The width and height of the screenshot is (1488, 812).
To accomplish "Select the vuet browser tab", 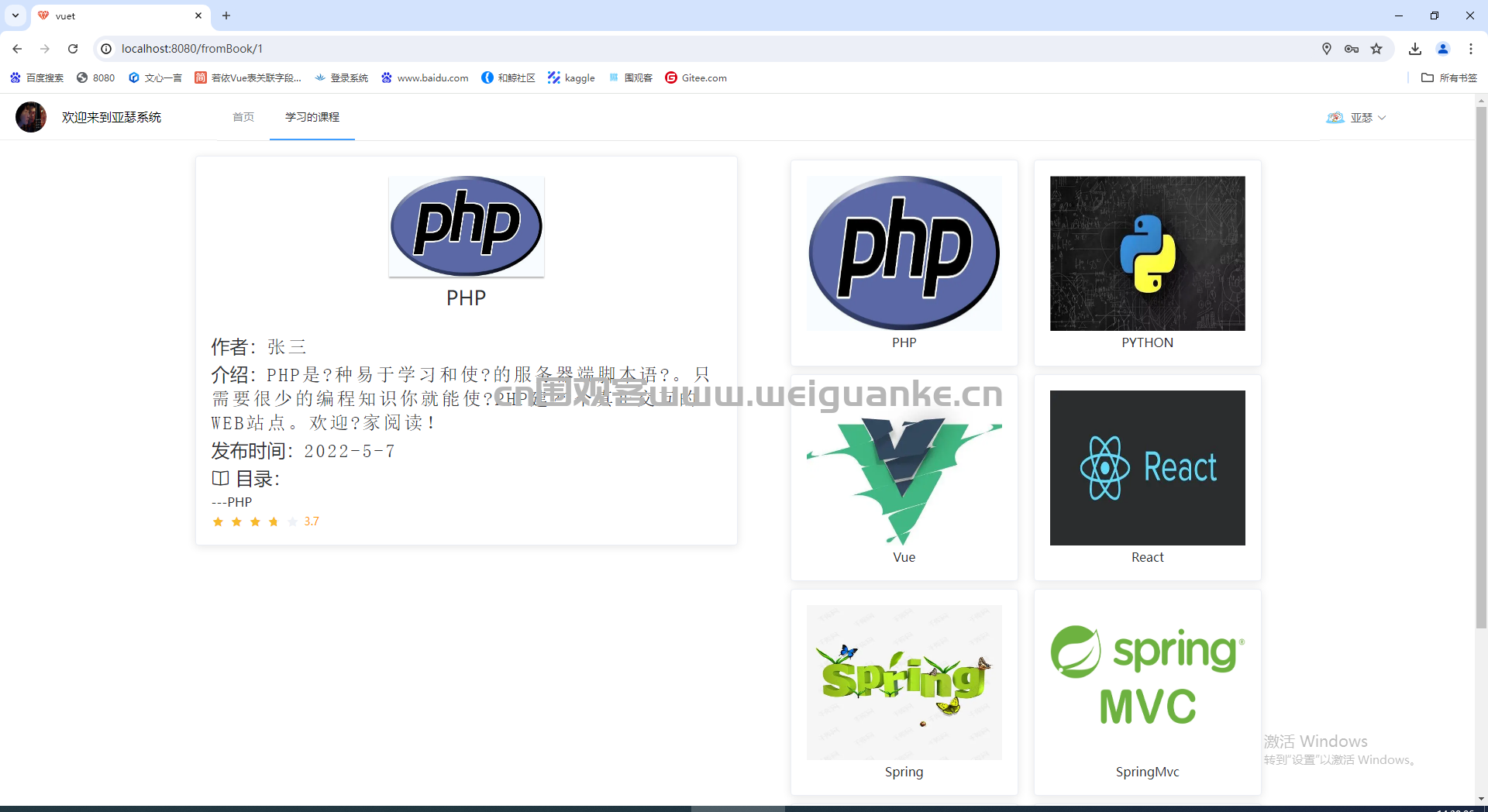I will pos(120,15).
